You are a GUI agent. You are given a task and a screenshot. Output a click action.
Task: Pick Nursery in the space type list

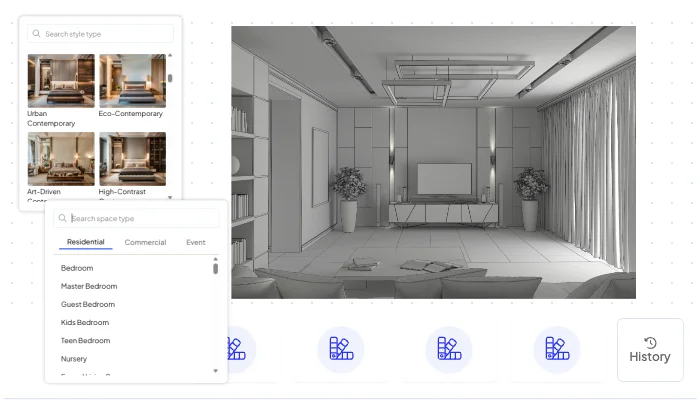(x=74, y=358)
